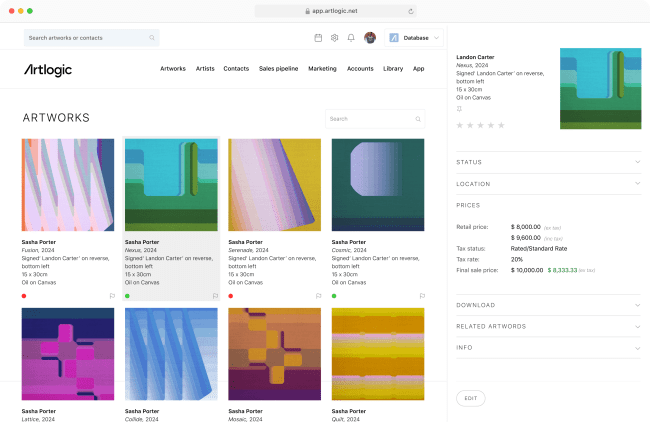Screen dimensions: 650x422
Task: Open the Sales pipeline menu
Action: coord(279,69)
